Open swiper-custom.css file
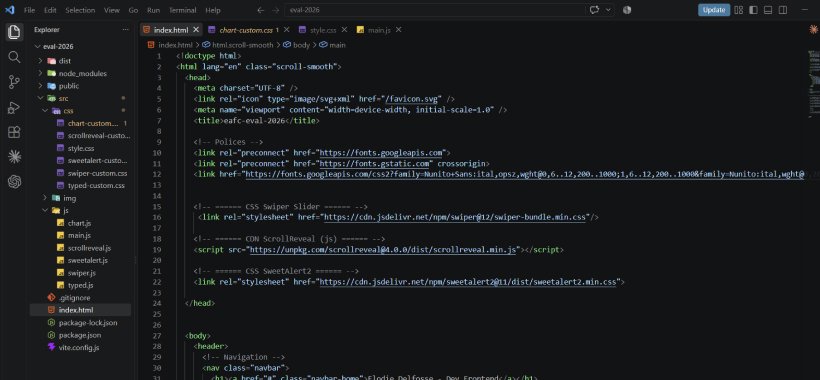The height and width of the screenshot is (380, 820). (97, 173)
